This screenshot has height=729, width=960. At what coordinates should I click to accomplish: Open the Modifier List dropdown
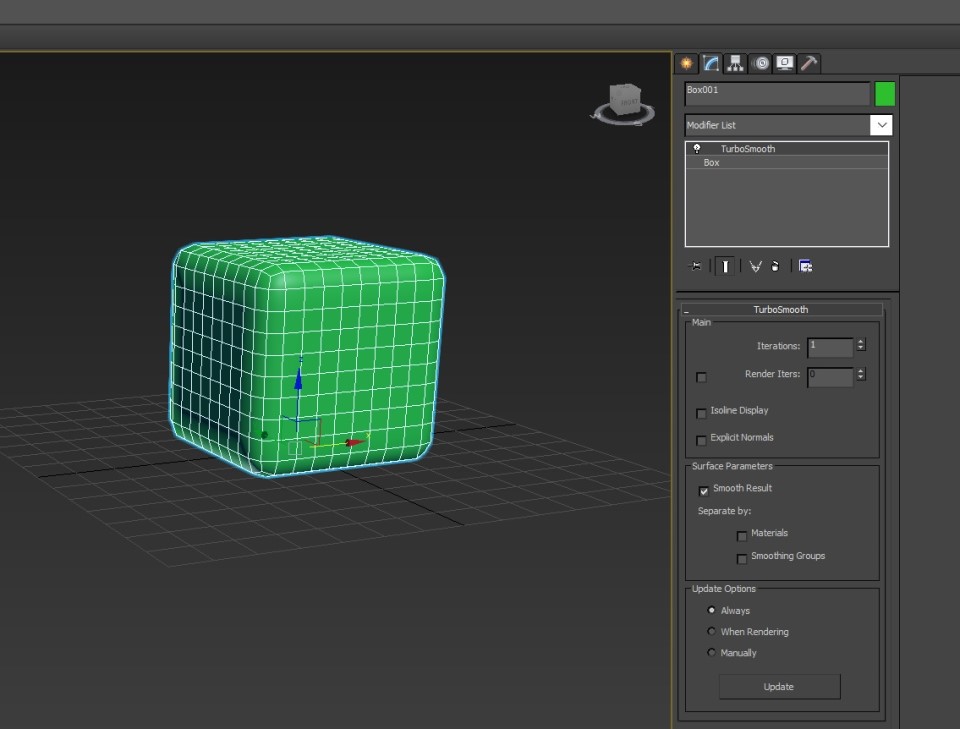pyautogui.click(x=881, y=125)
